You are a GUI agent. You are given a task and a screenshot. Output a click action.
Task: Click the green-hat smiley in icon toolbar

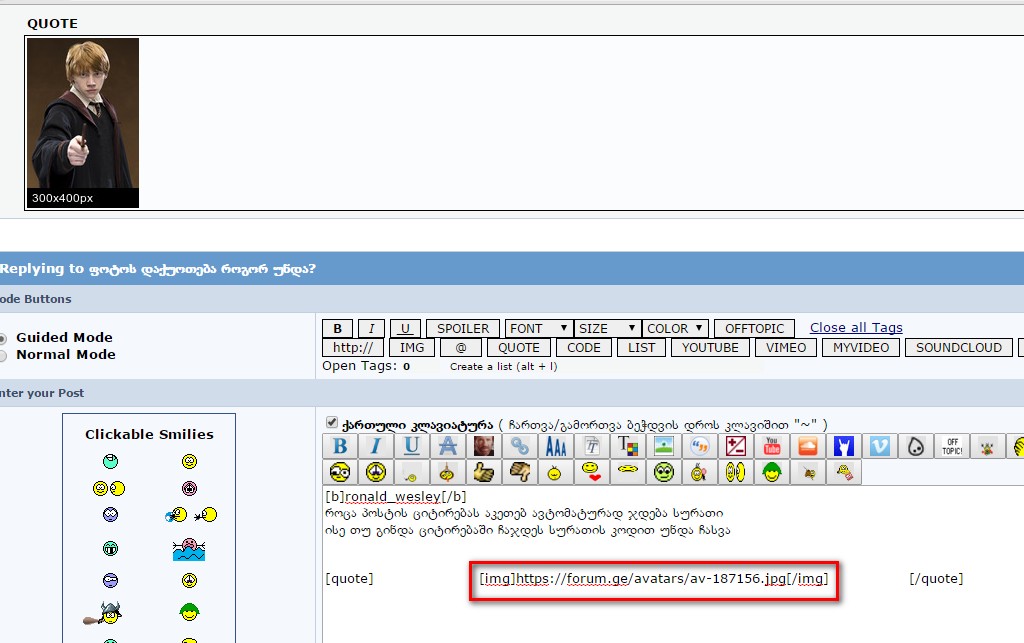pyautogui.click(x=771, y=472)
